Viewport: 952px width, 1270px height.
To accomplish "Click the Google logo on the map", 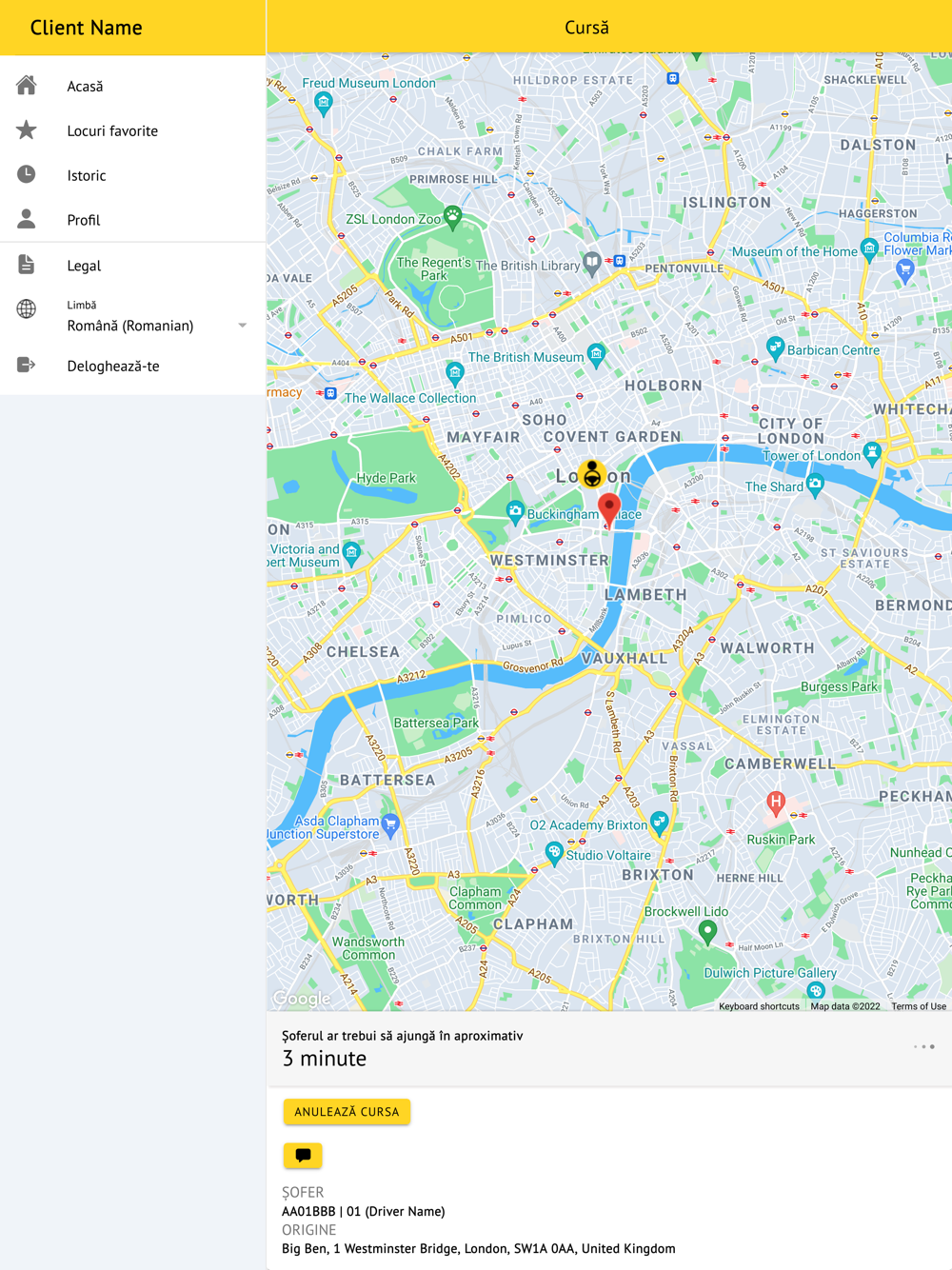I will pyautogui.click(x=302, y=999).
